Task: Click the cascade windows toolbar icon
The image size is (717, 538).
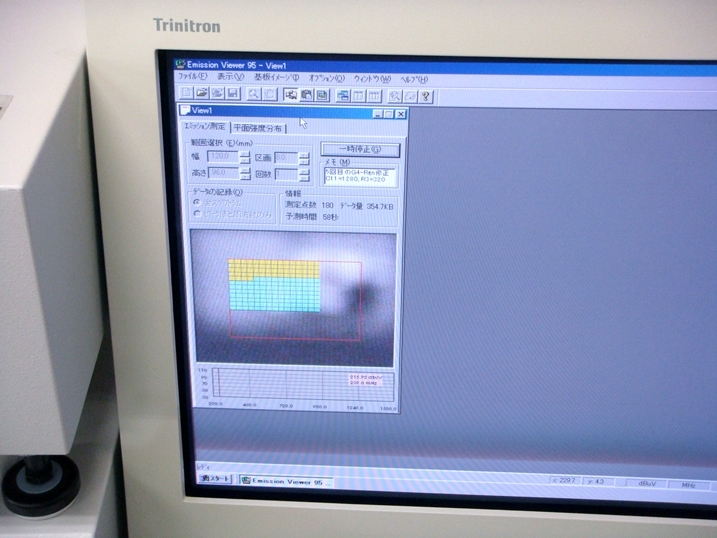Action: click(x=342, y=95)
